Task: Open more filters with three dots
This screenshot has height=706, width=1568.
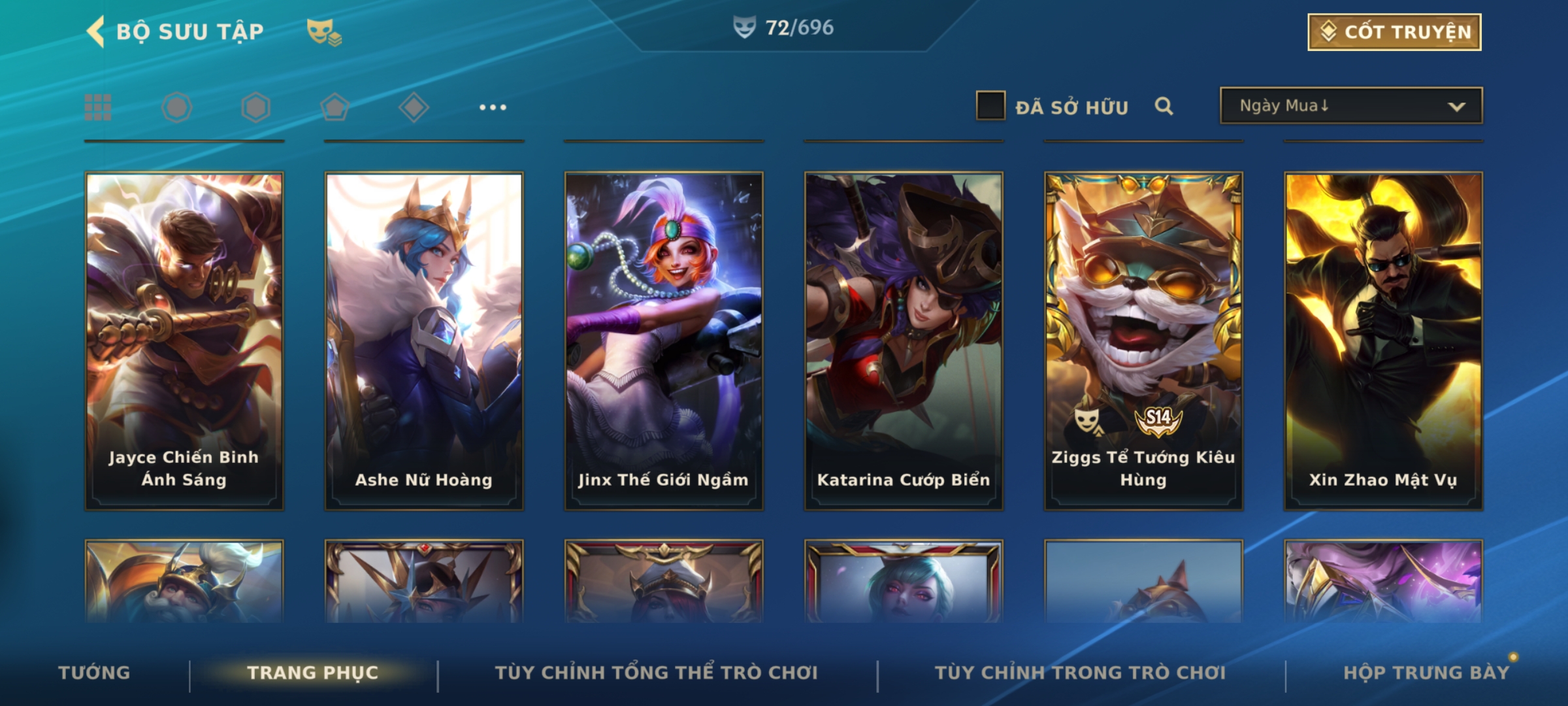Action: click(493, 107)
